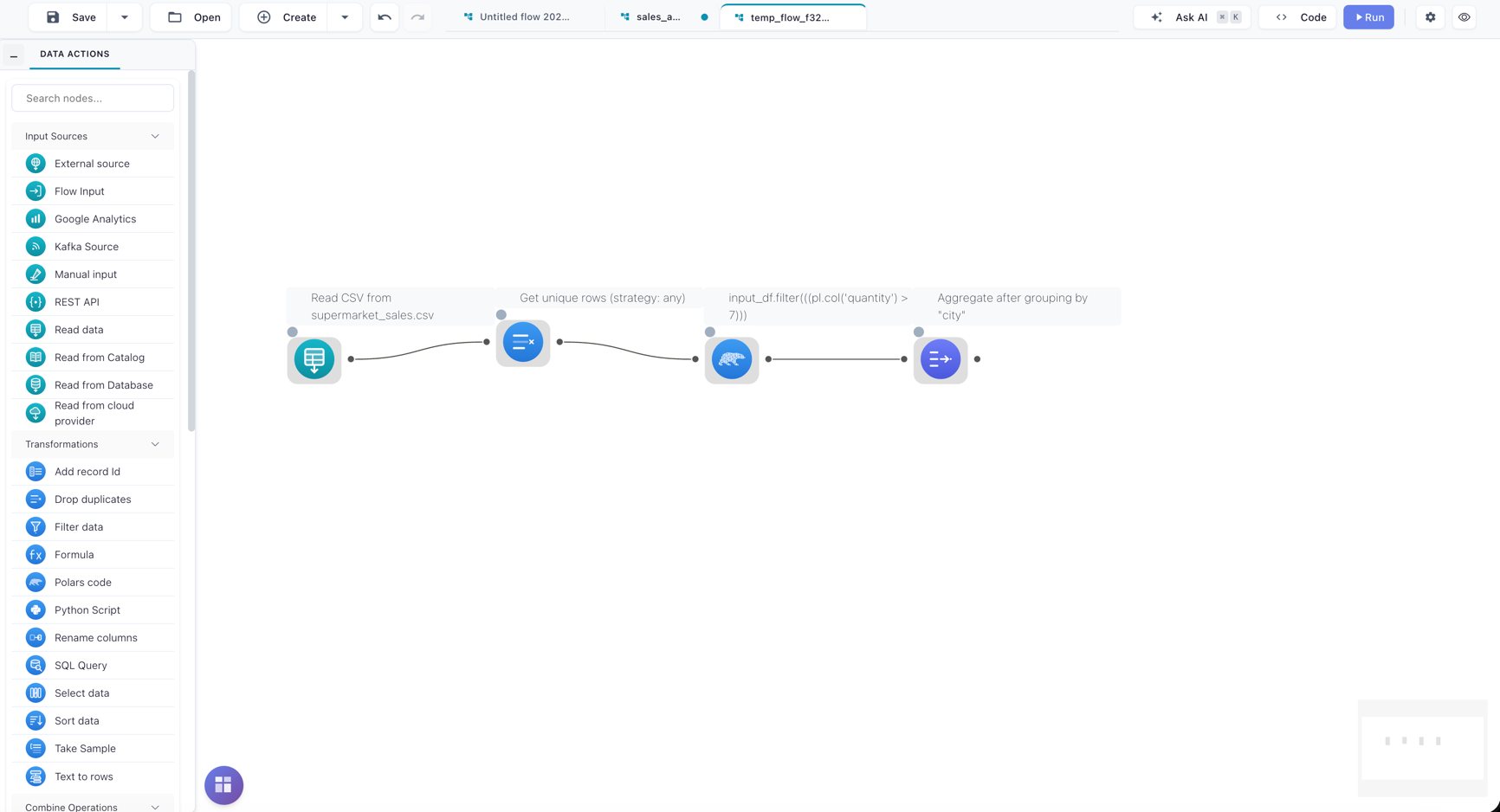Click the Read CSV node icon on canvas
This screenshot has width=1500, height=812.
click(x=314, y=359)
